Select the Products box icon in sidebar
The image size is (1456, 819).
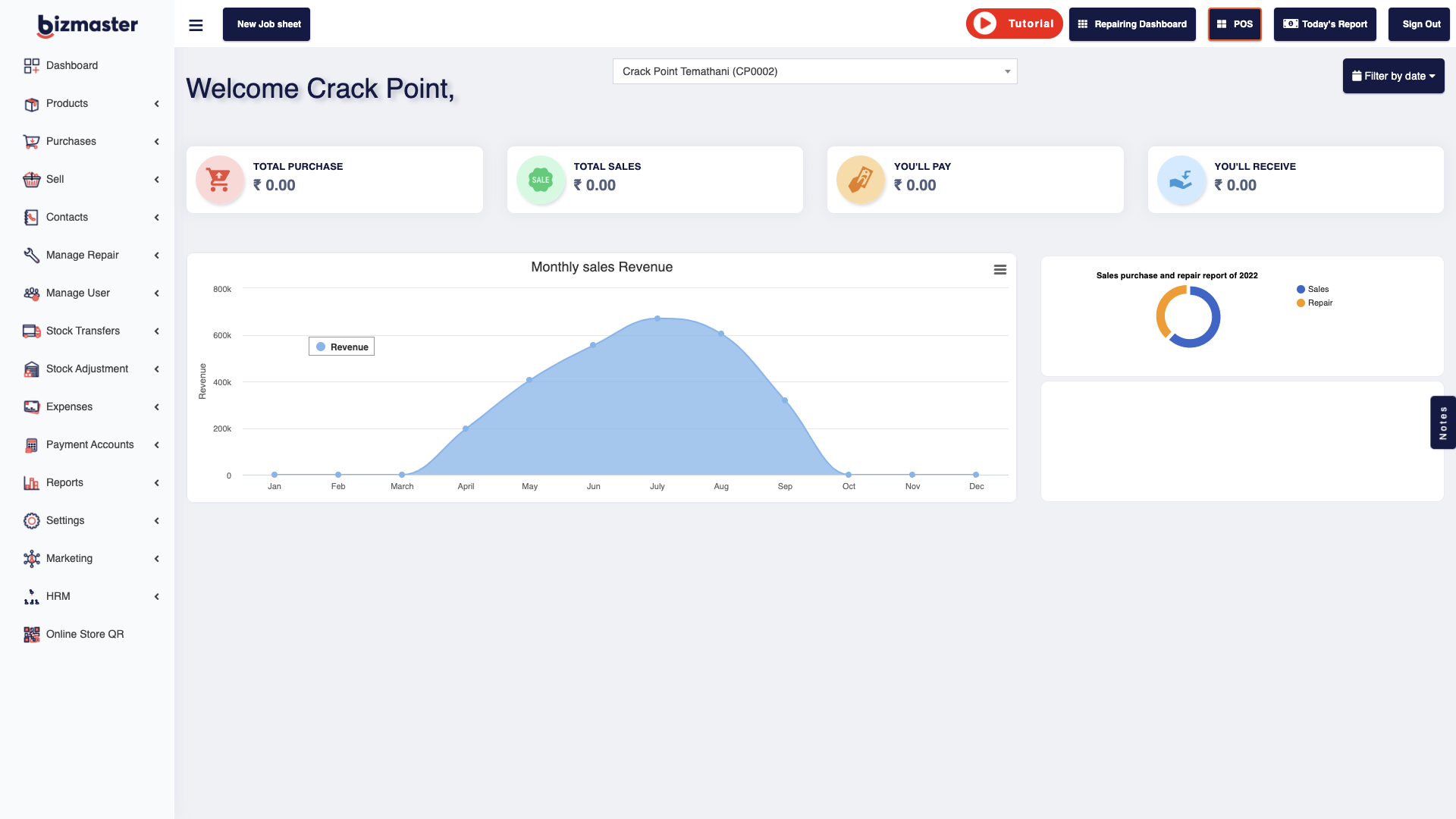(x=31, y=104)
